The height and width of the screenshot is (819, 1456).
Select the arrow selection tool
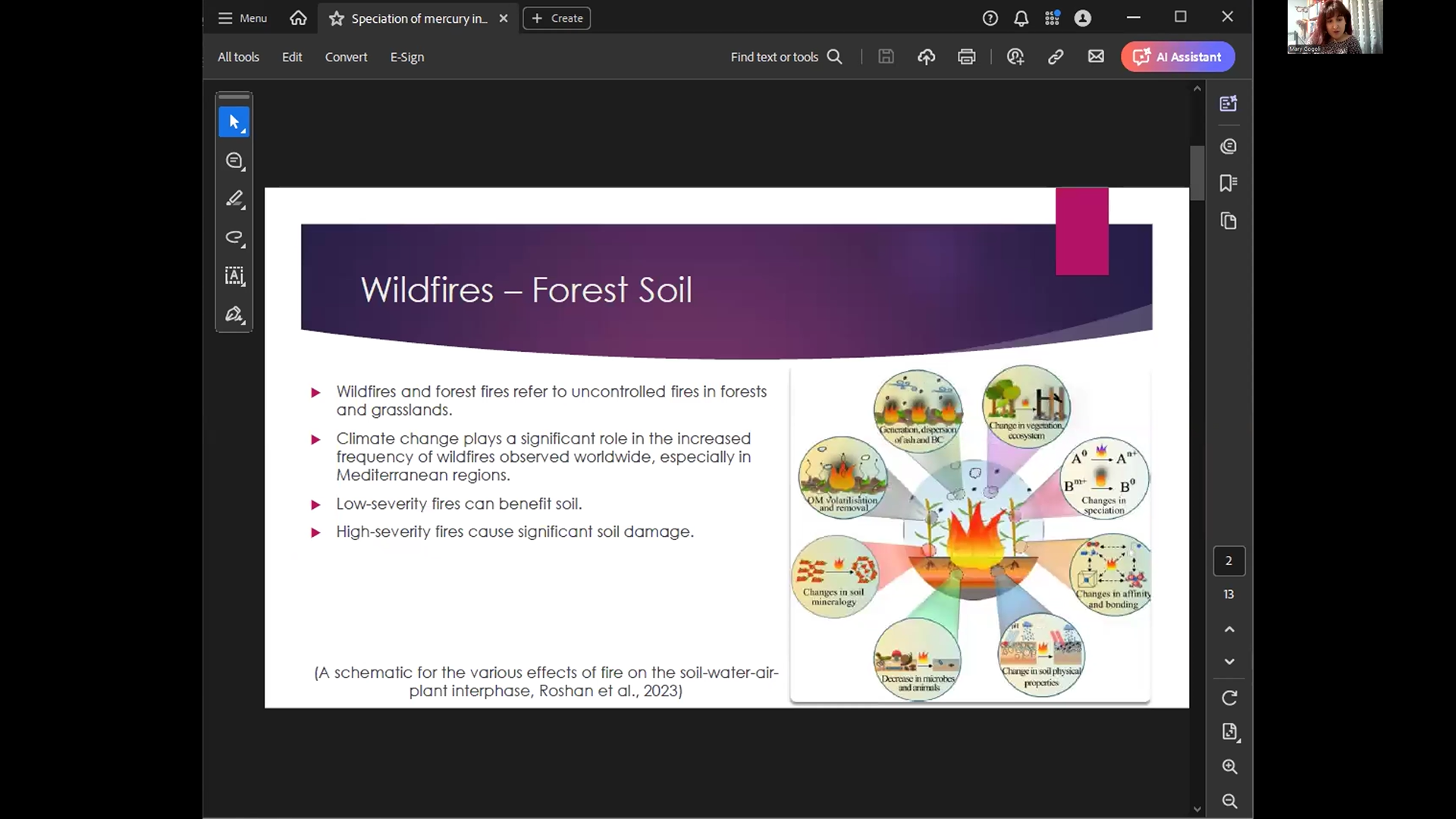[234, 122]
